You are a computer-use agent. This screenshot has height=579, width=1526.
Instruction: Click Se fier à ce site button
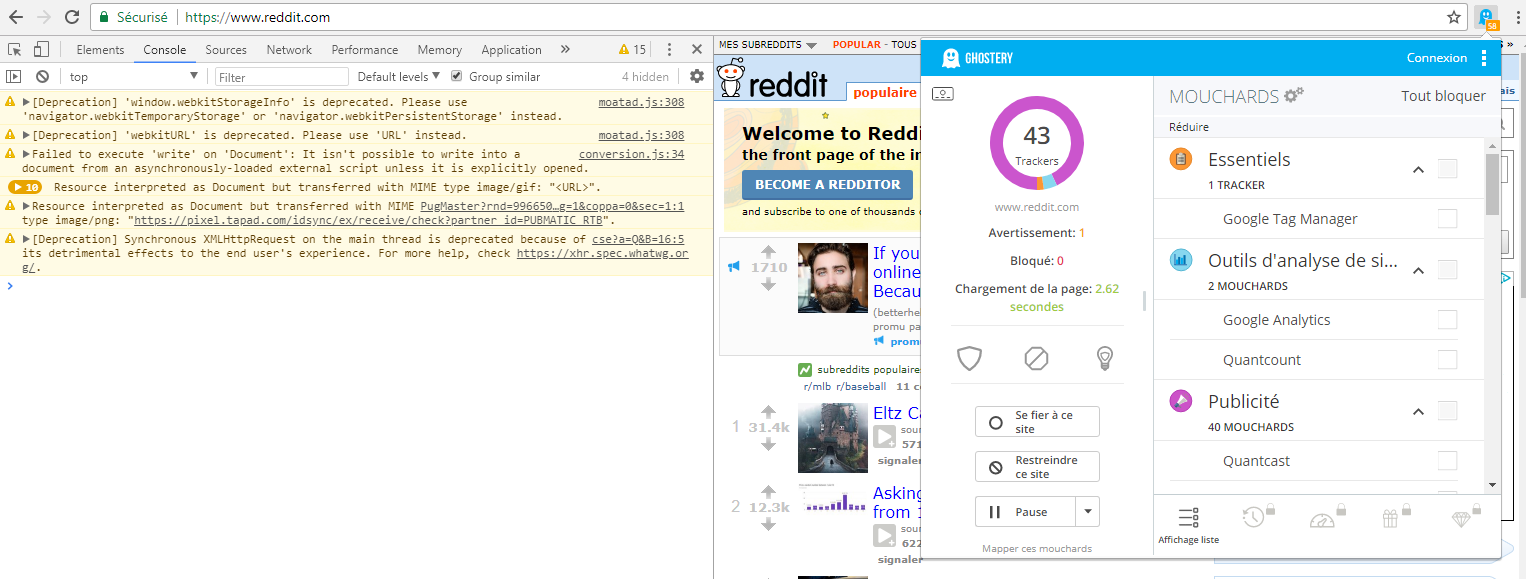(x=1037, y=422)
